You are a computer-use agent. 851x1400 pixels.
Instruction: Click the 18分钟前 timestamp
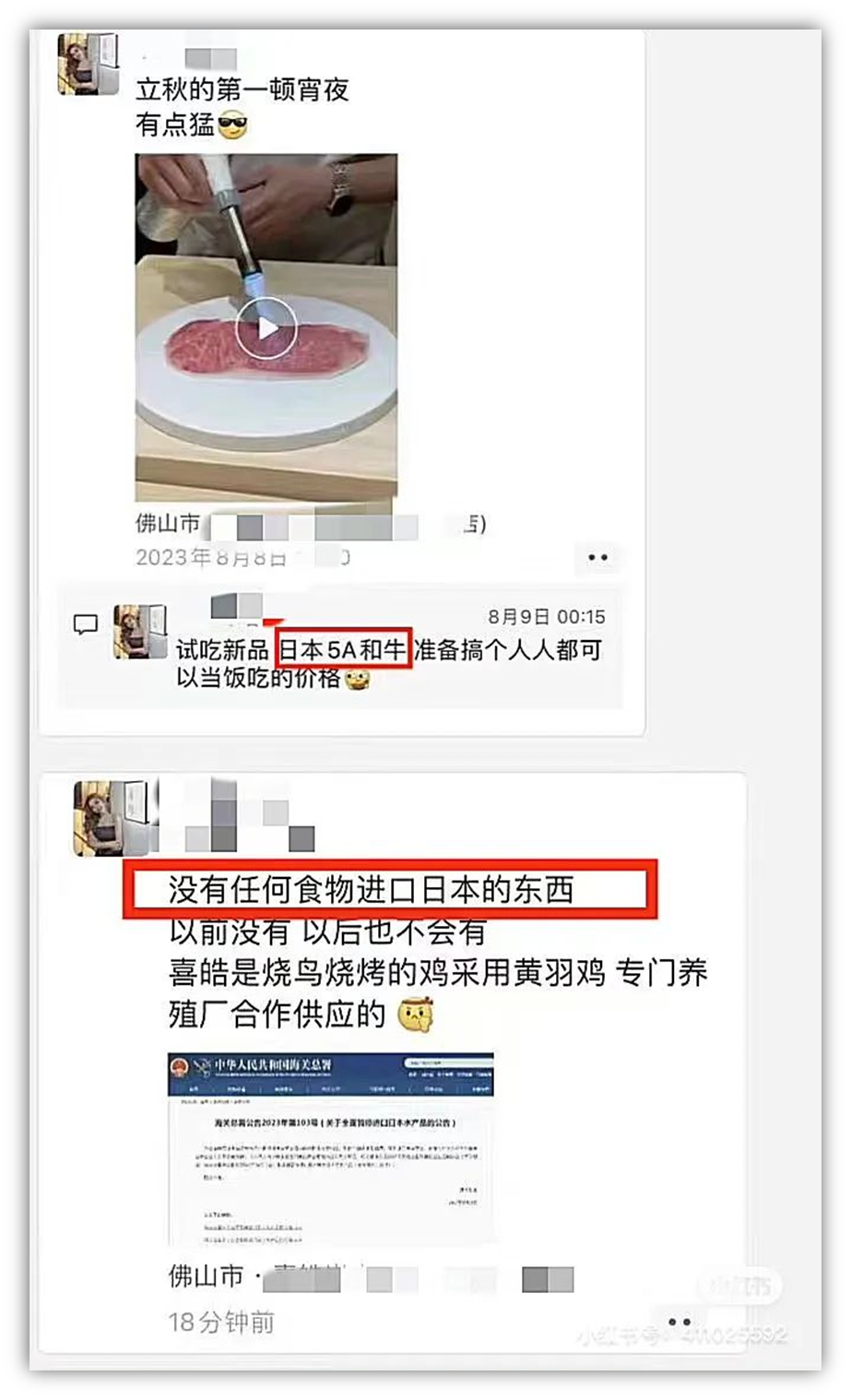pos(221,1322)
